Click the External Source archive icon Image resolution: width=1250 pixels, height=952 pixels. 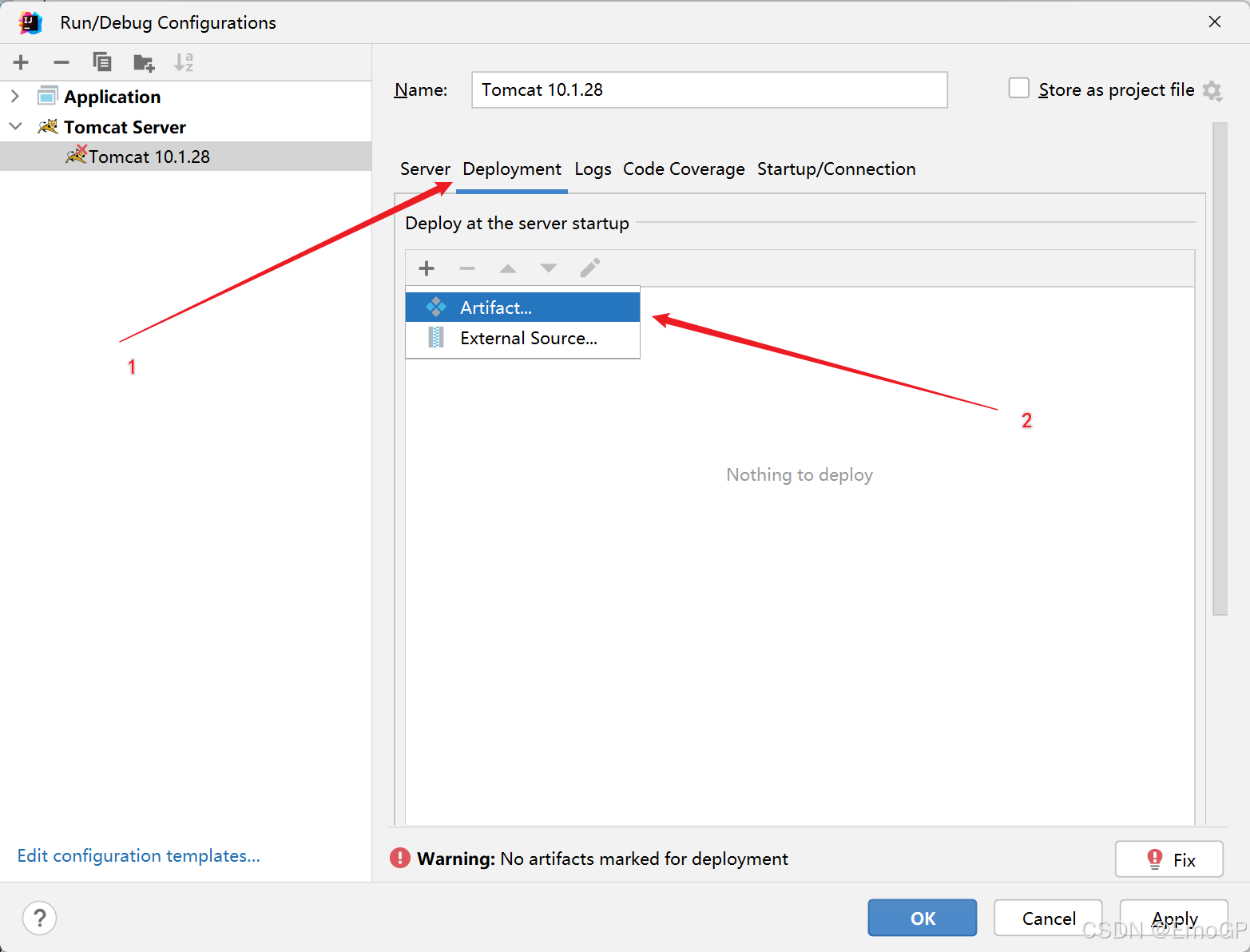coord(436,338)
